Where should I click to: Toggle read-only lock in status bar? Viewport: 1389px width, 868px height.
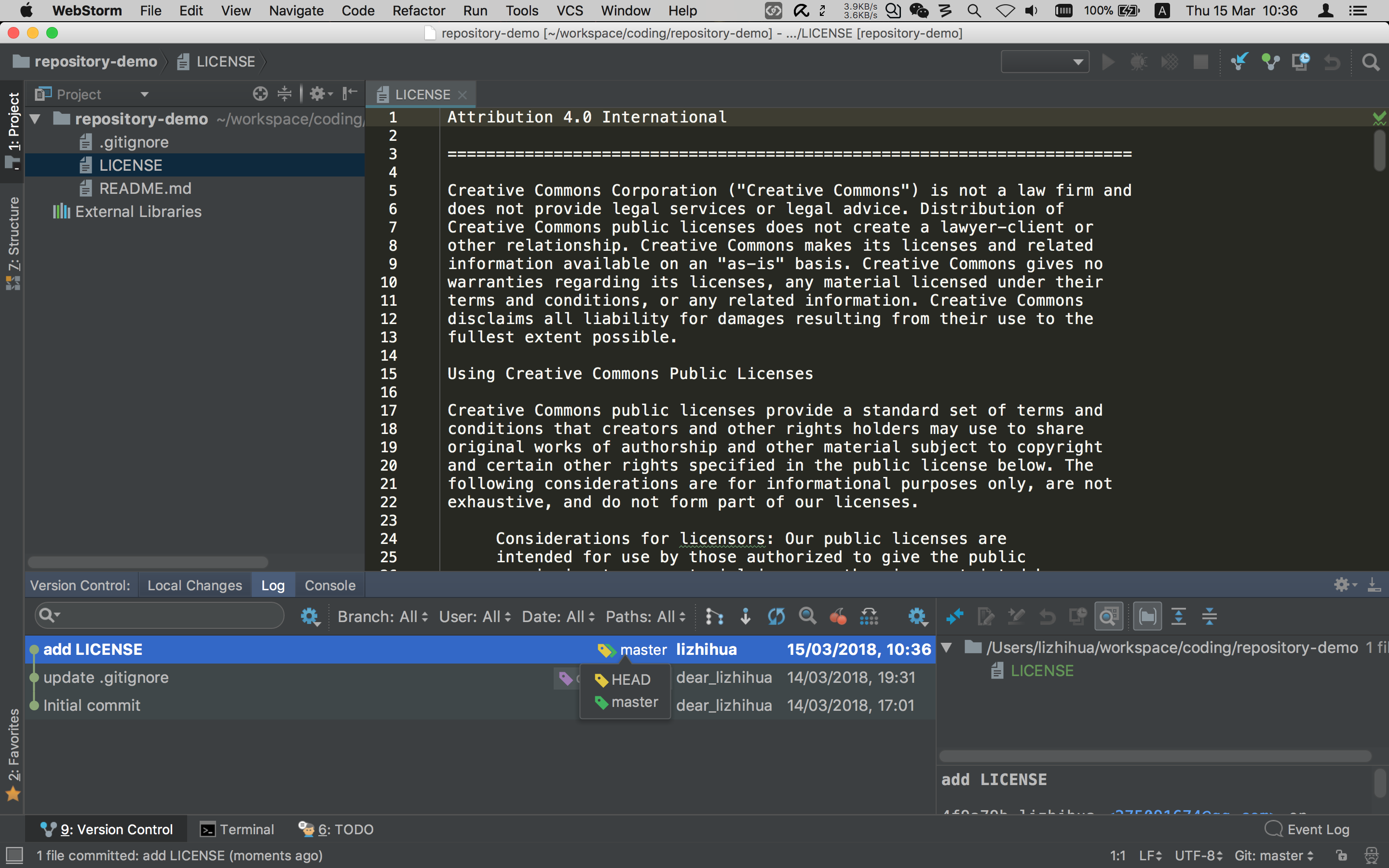(1341, 855)
